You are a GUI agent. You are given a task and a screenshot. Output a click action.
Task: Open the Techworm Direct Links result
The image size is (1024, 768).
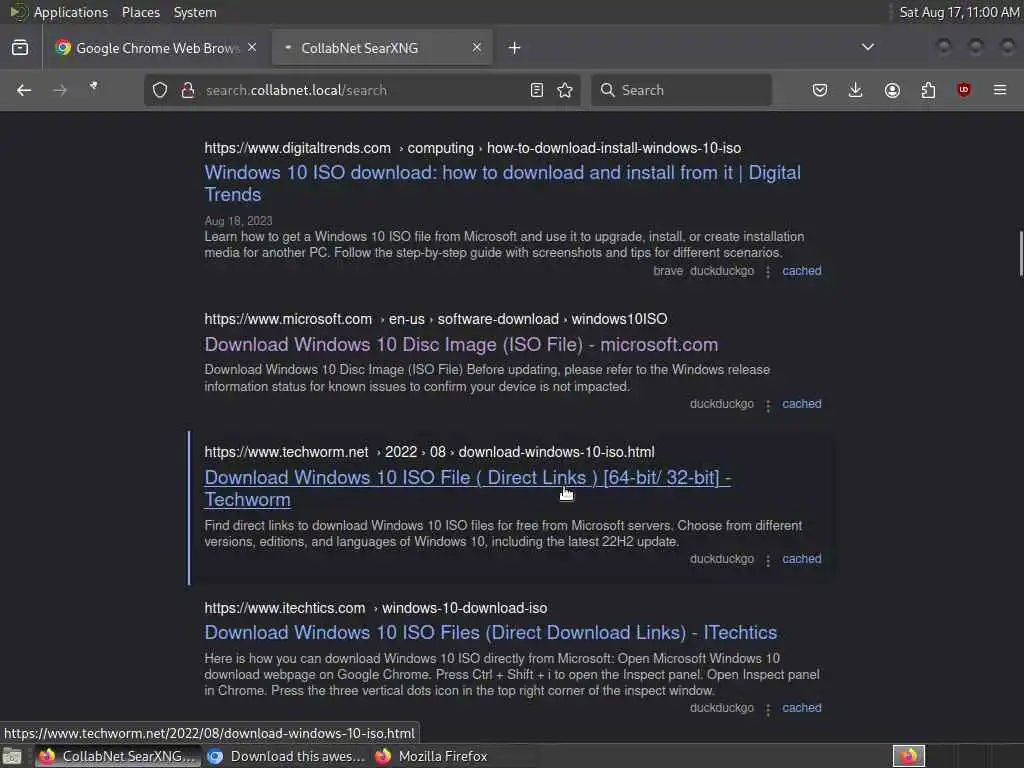click(468, 488)
